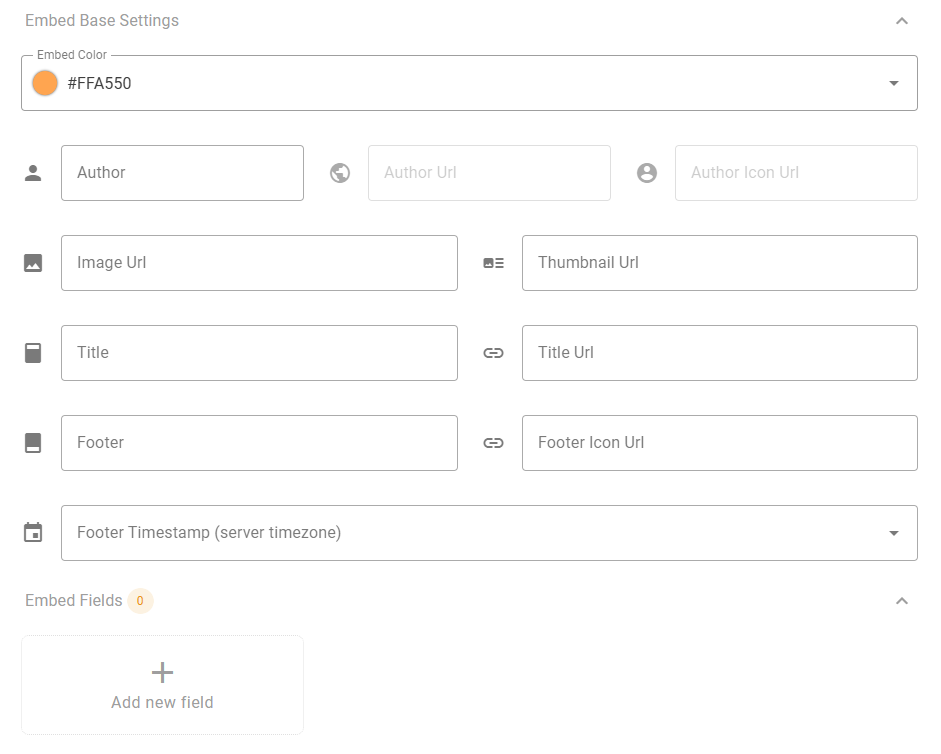Click the link icon beside Title Url
The width and height of the screenshot is (941, 754).
(x=493, y=353)
